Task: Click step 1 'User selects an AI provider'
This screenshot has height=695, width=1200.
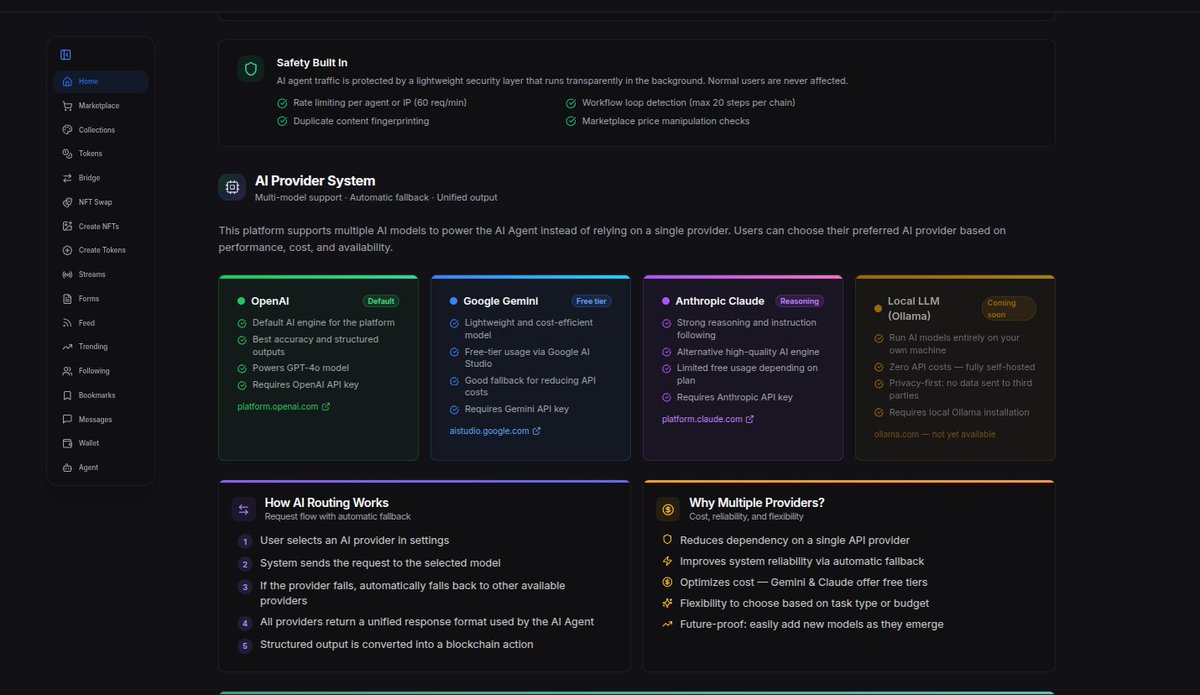Action: (x=355, y=540)
